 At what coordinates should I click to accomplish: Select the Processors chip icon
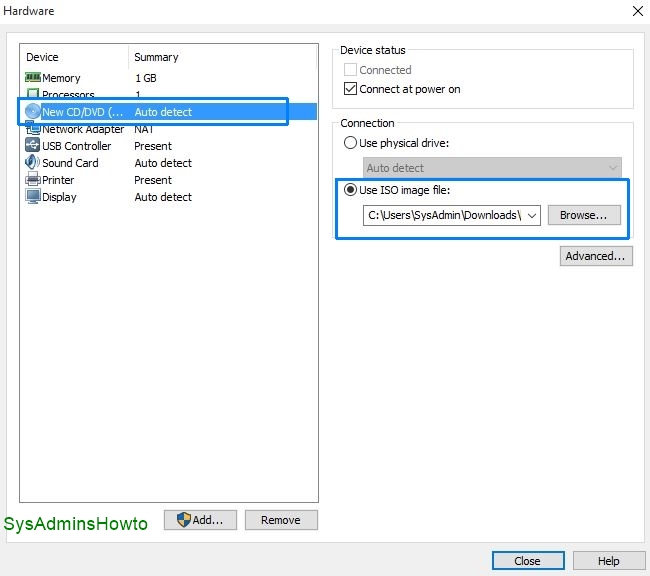pyautogui.click(x=32, y=95)
